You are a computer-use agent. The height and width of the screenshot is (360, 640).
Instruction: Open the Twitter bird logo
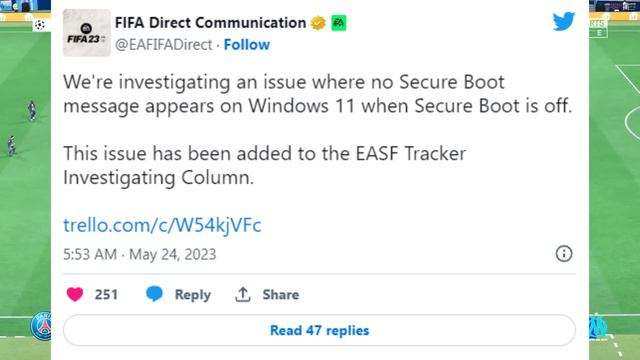pyautogui.click(x=564, y=22)
